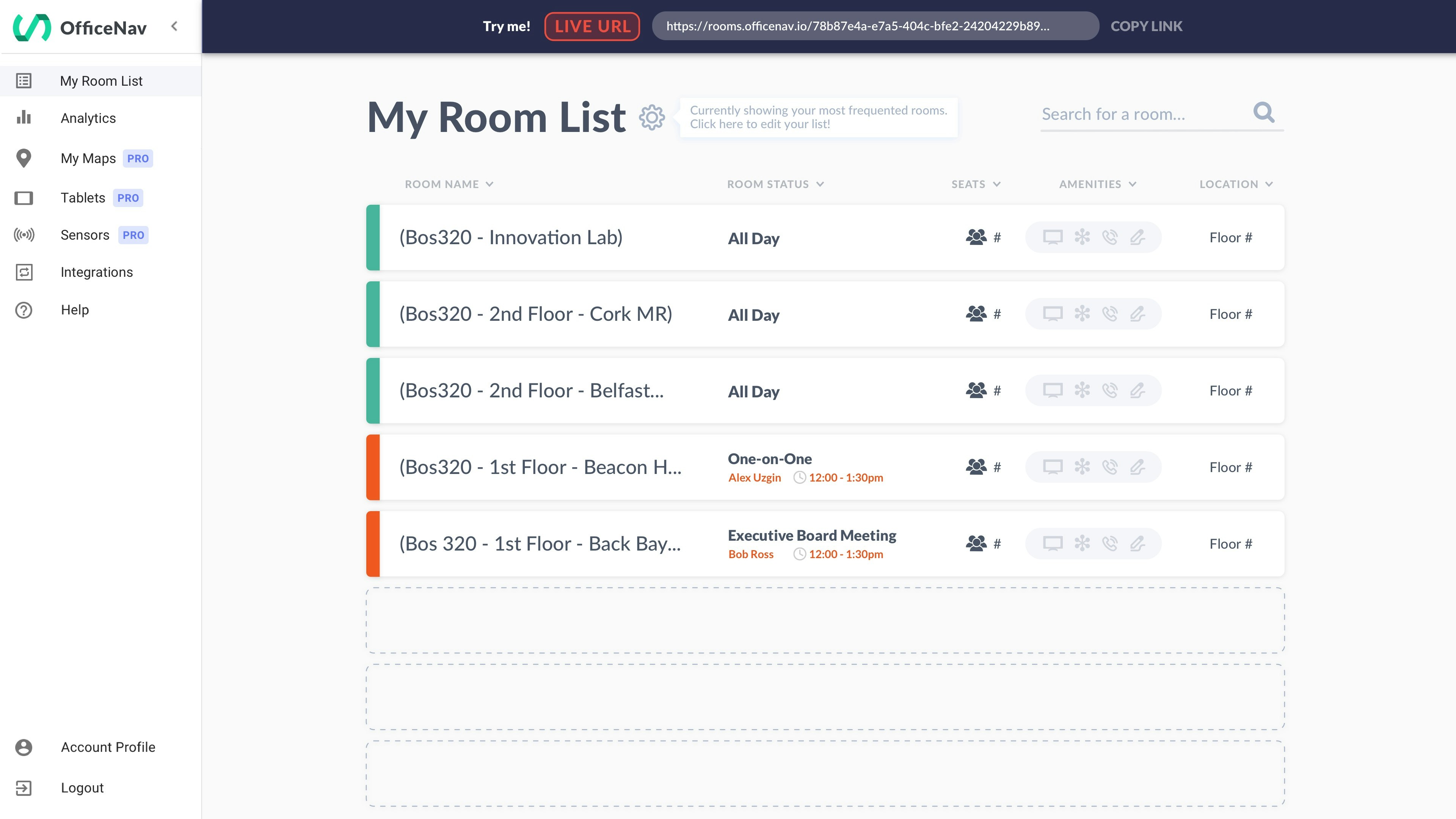This screenshot has width=1456, height=819.
Task: Click the LIVE URL badge
Action: click(592, 26)
